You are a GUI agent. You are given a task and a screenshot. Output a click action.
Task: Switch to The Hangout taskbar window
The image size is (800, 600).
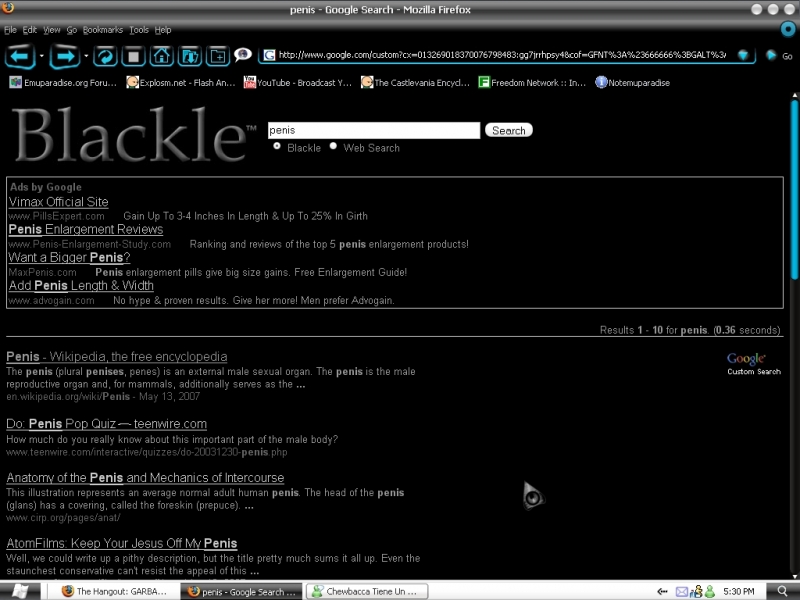point(114,592)
